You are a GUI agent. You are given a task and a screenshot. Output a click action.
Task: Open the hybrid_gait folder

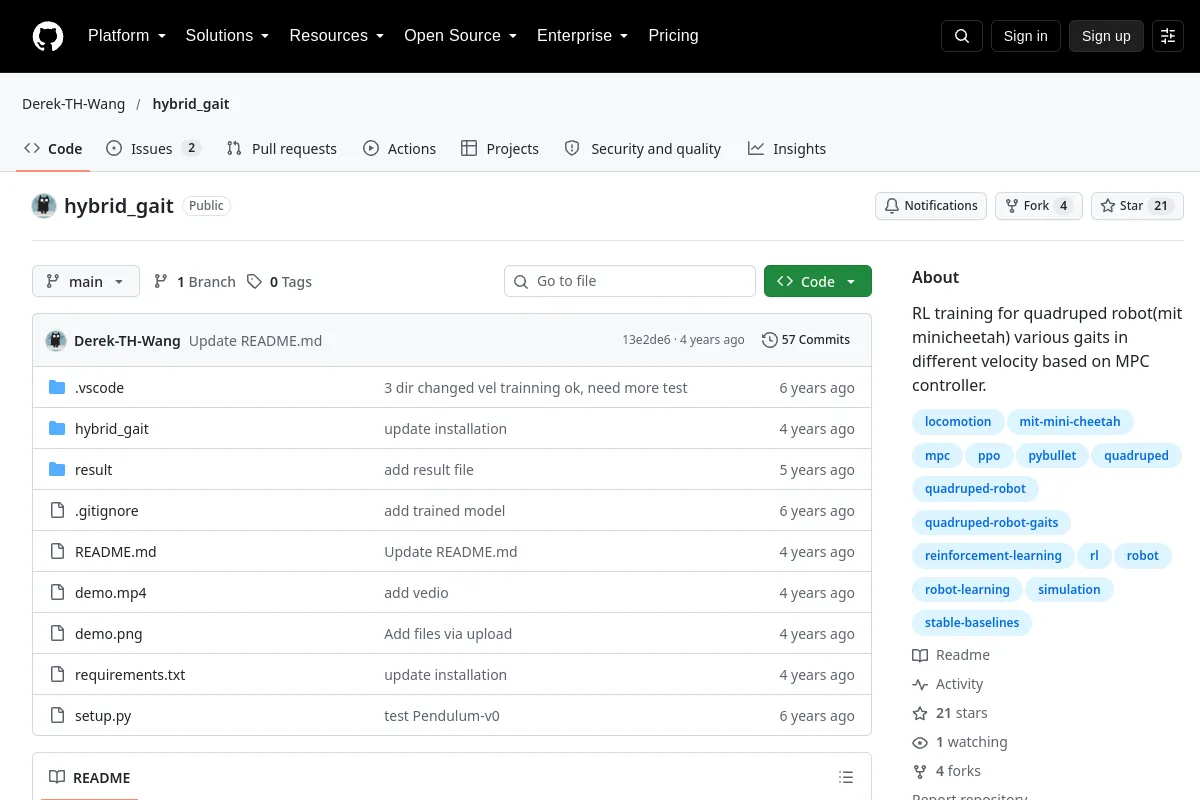coord(112,429)
